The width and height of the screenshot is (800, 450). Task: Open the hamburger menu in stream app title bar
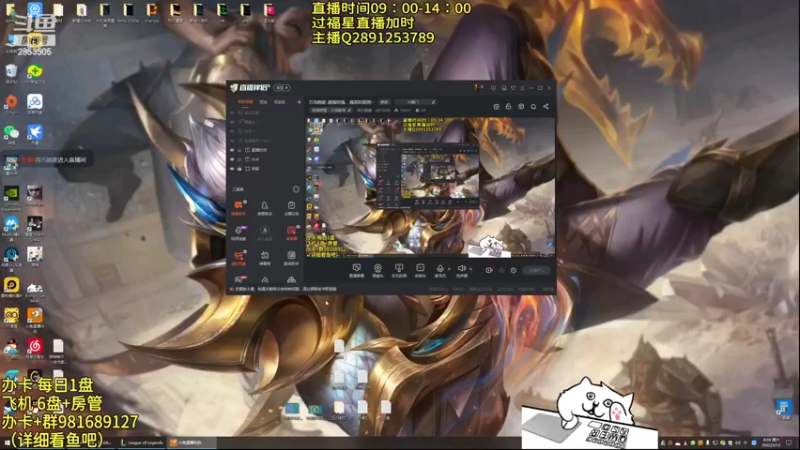click(x=522, y=88)
